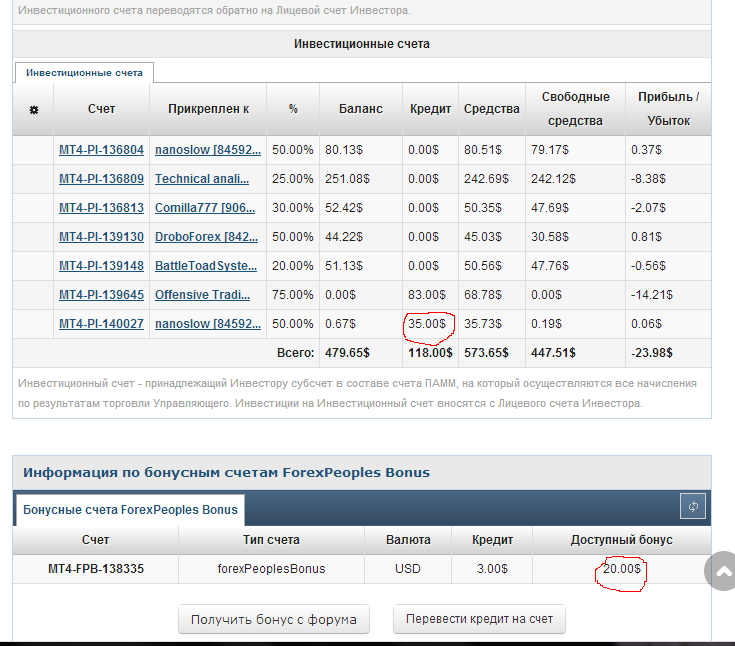
Task: Click the Прибыль / Убыток column header
Action: (668, 109)
